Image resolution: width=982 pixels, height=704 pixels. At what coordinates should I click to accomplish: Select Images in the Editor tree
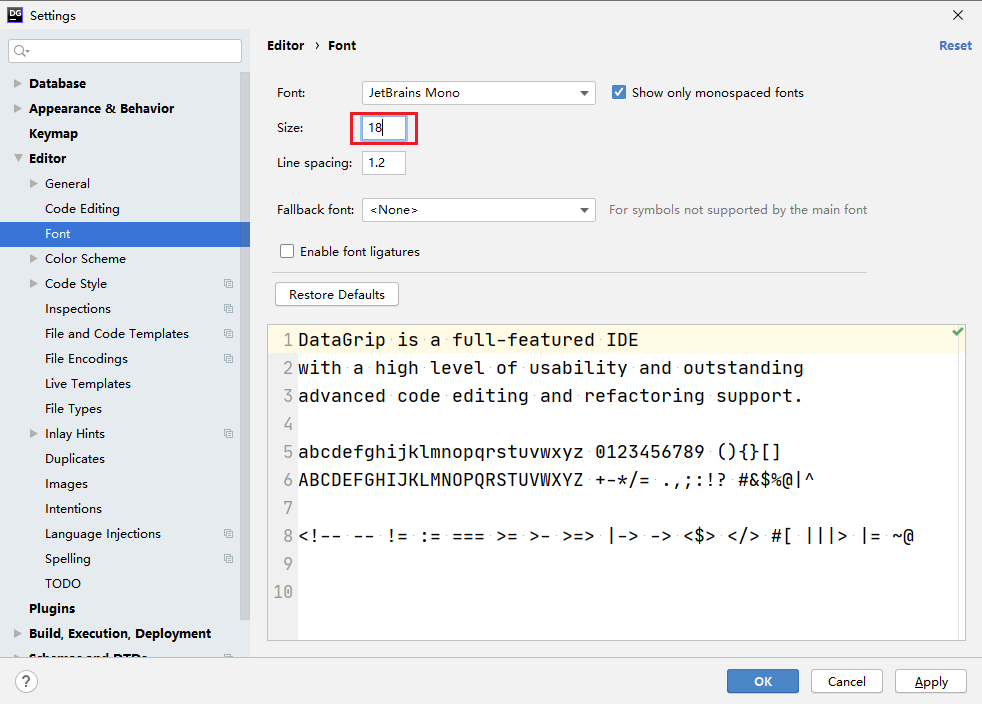point(66,484)
